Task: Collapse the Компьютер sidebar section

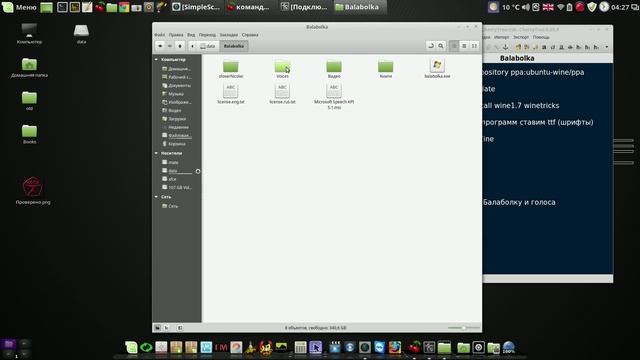Action: 156,60
